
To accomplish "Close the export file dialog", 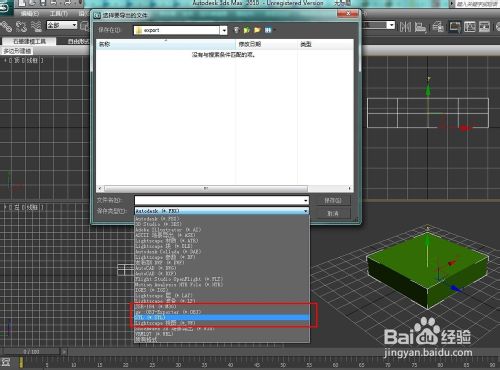I will (348, 13).
